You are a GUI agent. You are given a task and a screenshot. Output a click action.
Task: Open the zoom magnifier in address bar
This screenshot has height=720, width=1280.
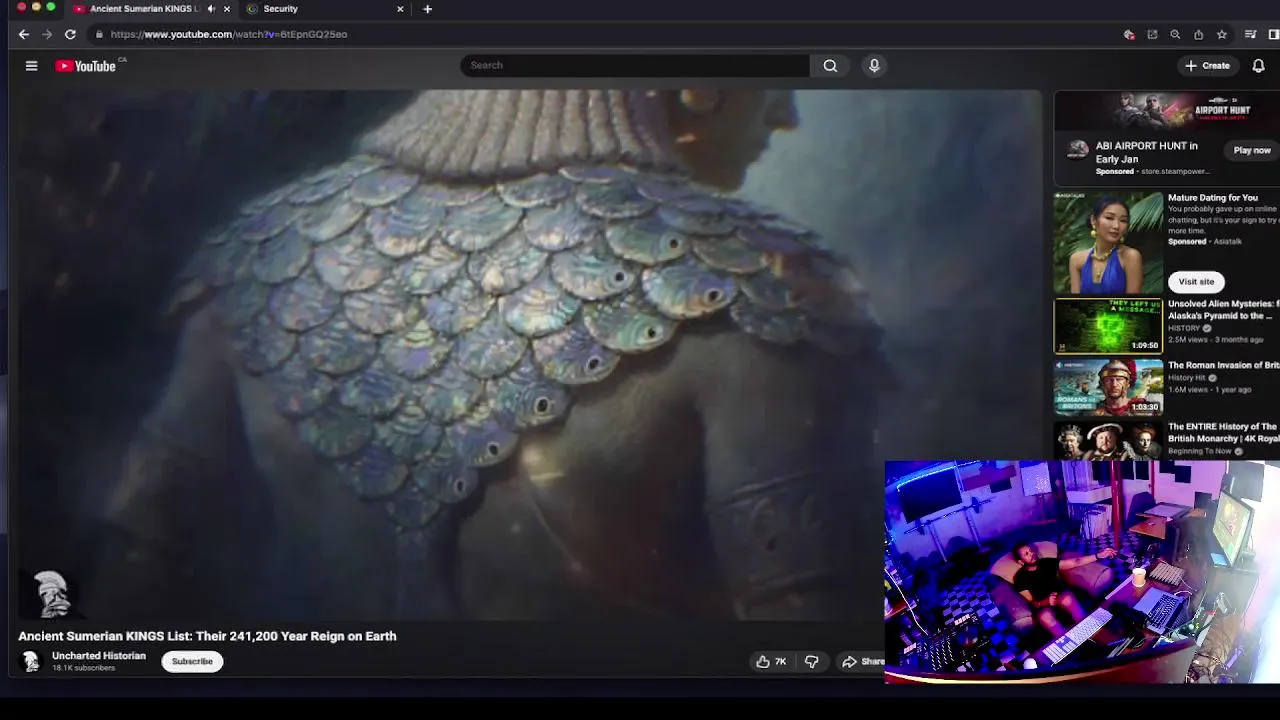[x=1175, y=34]
